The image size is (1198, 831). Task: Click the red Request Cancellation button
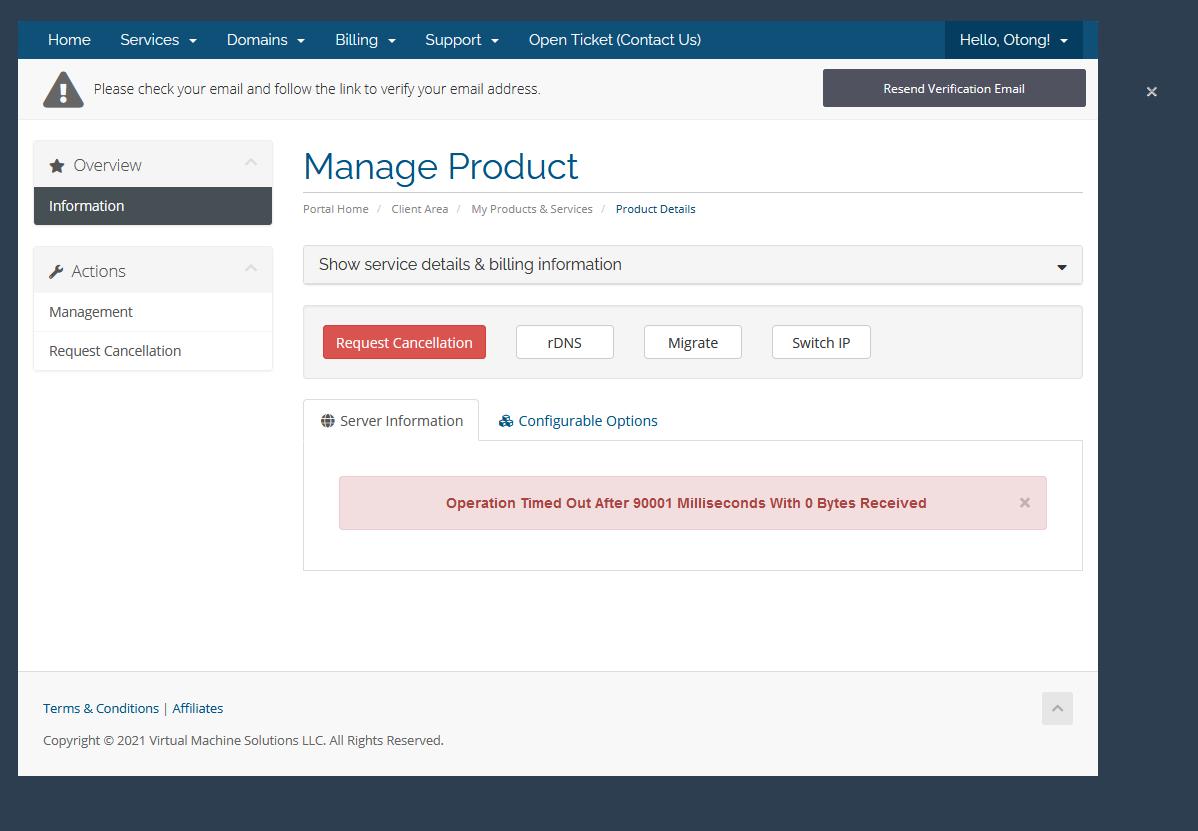pyautogui.click(x=404, y=343)
